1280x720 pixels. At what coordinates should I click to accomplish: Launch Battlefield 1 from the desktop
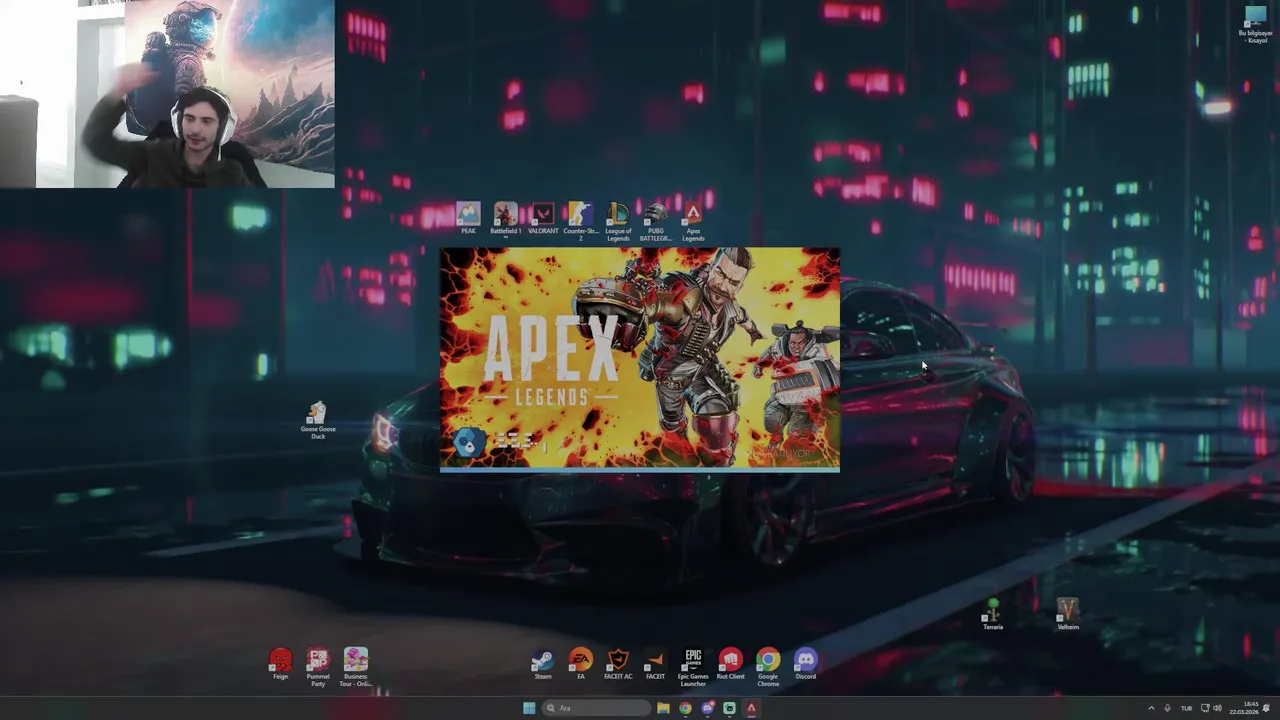pos(505,219)
